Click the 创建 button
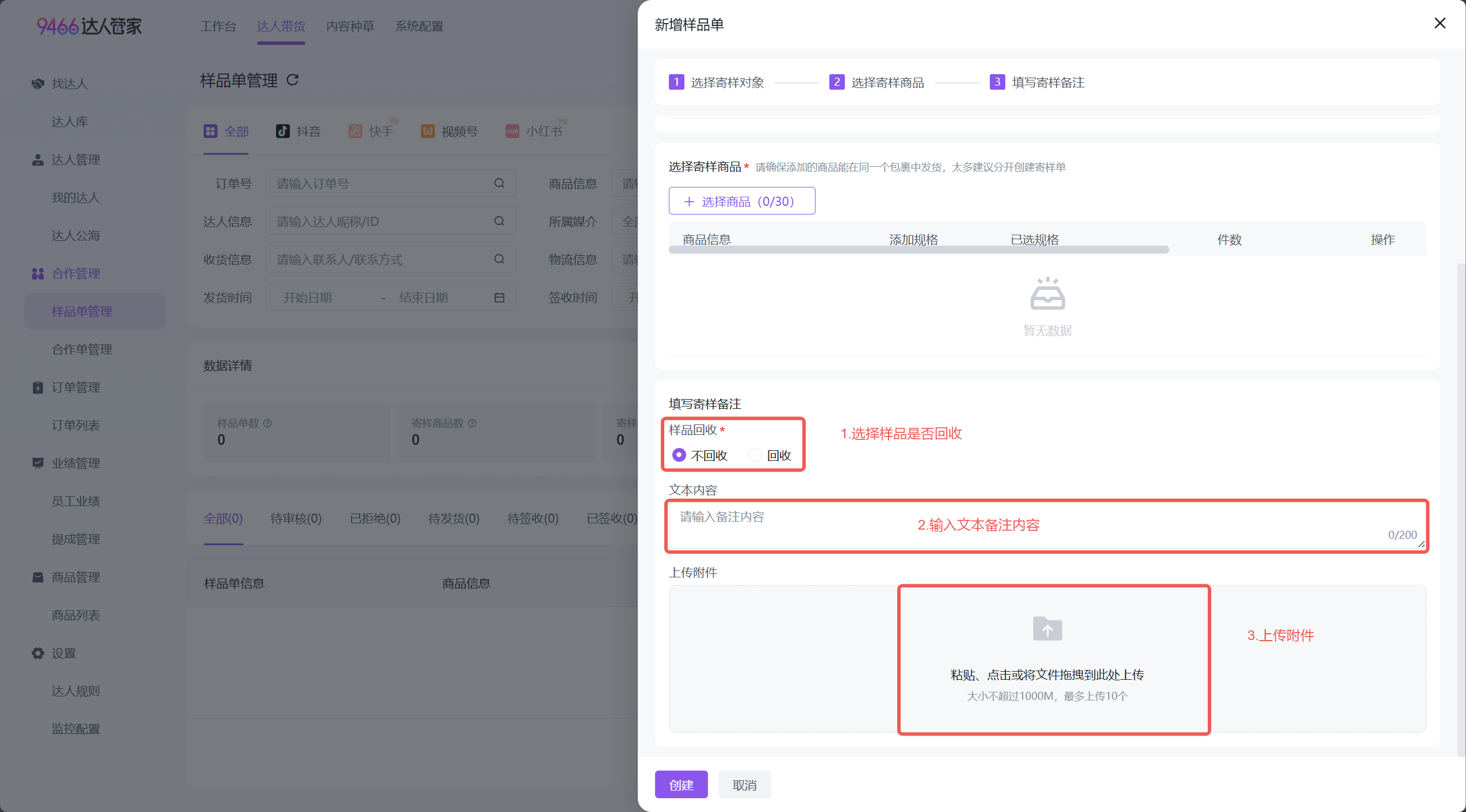The height and width of the screenshot is (812, 1466). tap(681, 785)
